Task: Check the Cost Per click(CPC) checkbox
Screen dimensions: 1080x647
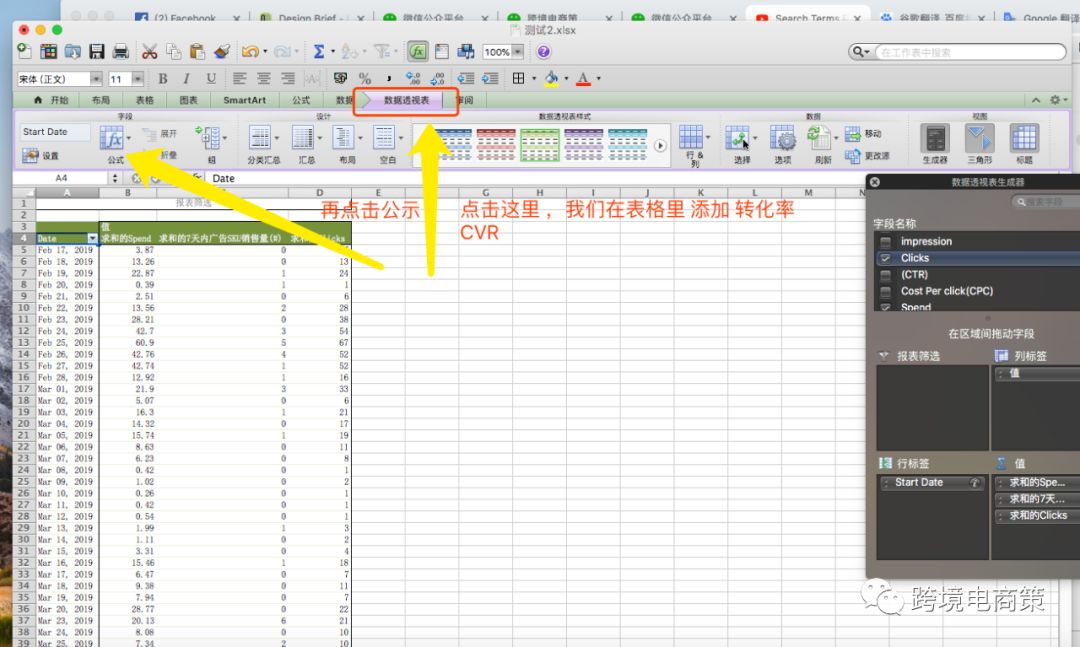Action: (x=886, y=291)
